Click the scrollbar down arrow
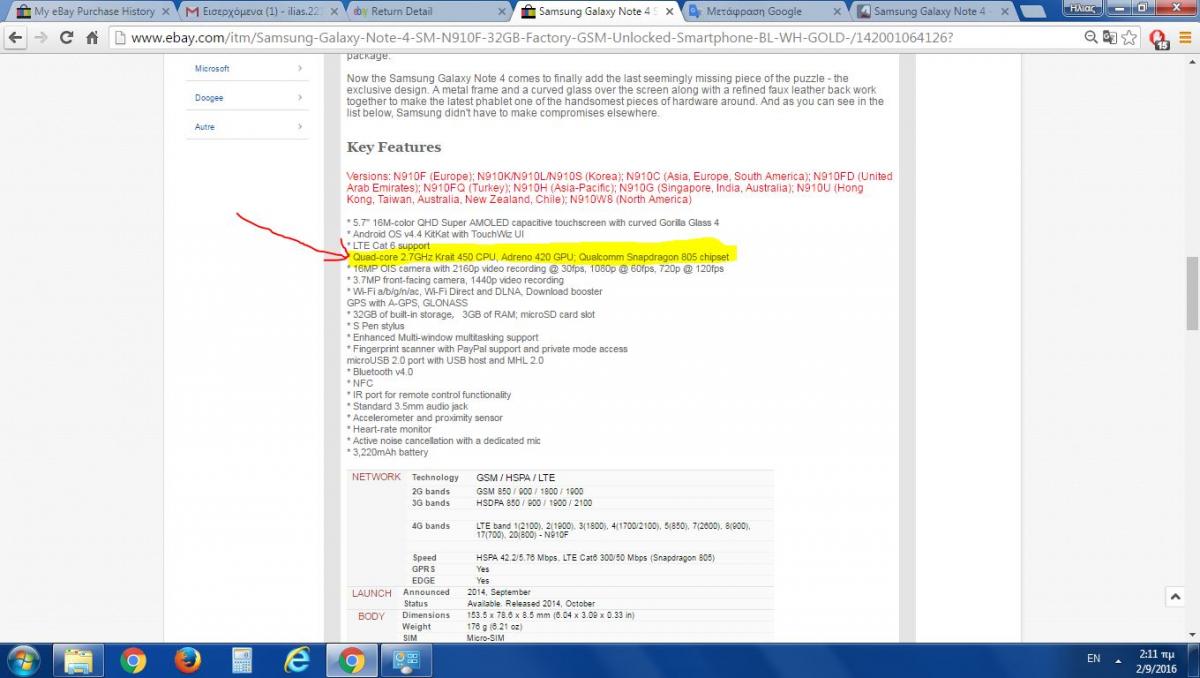The width and height of the screenshot is (1200, 678). point(1192,636)
